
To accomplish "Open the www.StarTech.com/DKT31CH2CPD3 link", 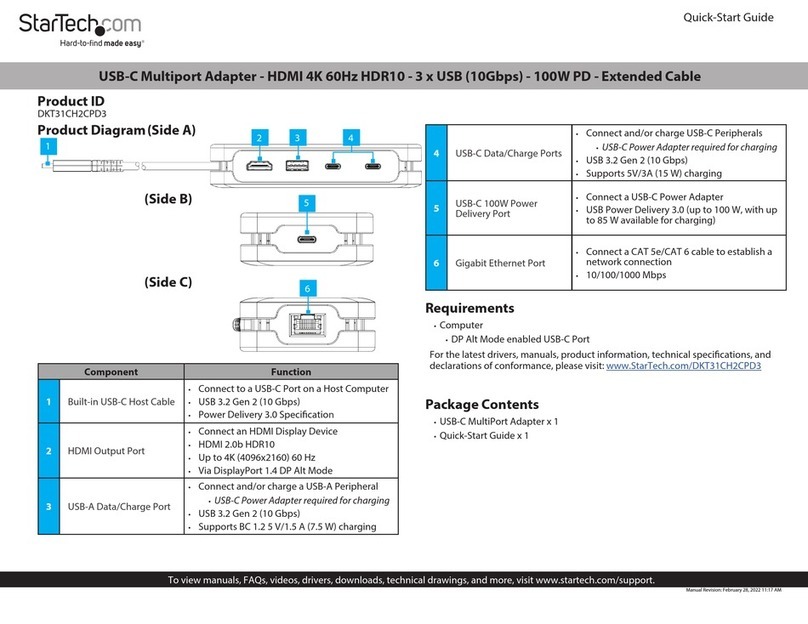I will pos(683,366).
